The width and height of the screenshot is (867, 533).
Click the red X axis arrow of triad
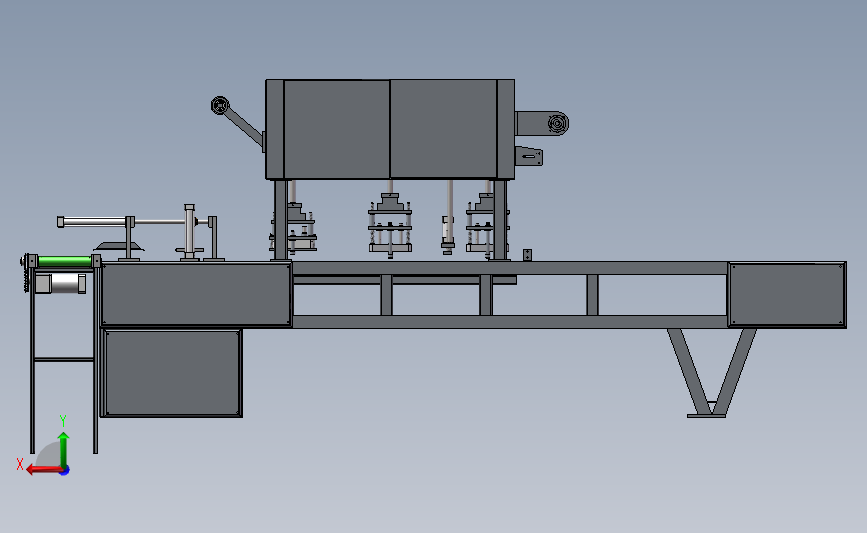43,470
